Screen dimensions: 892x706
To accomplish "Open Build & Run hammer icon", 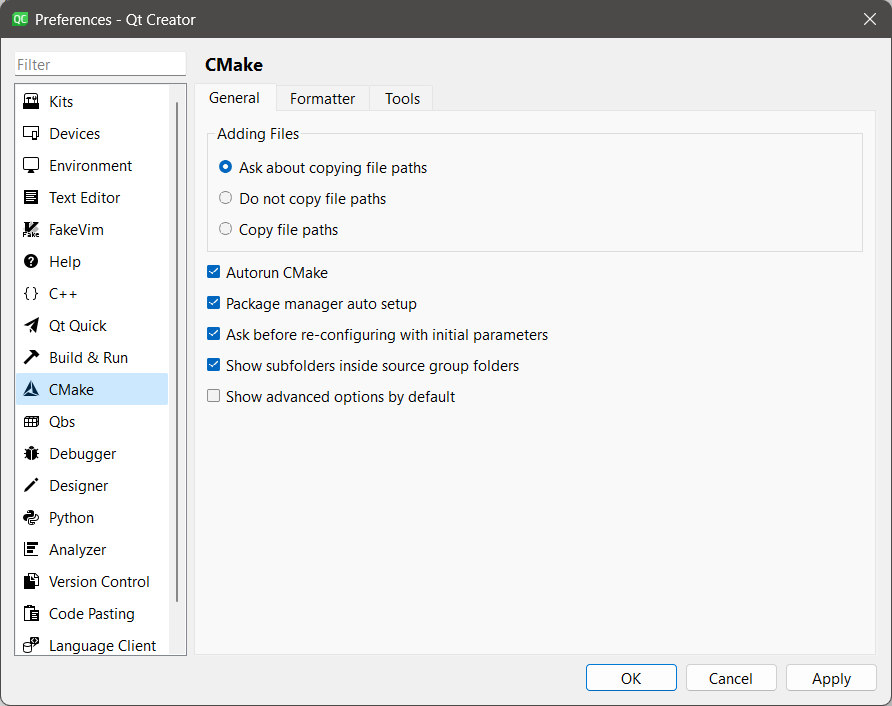I will [x=31, y=358].
